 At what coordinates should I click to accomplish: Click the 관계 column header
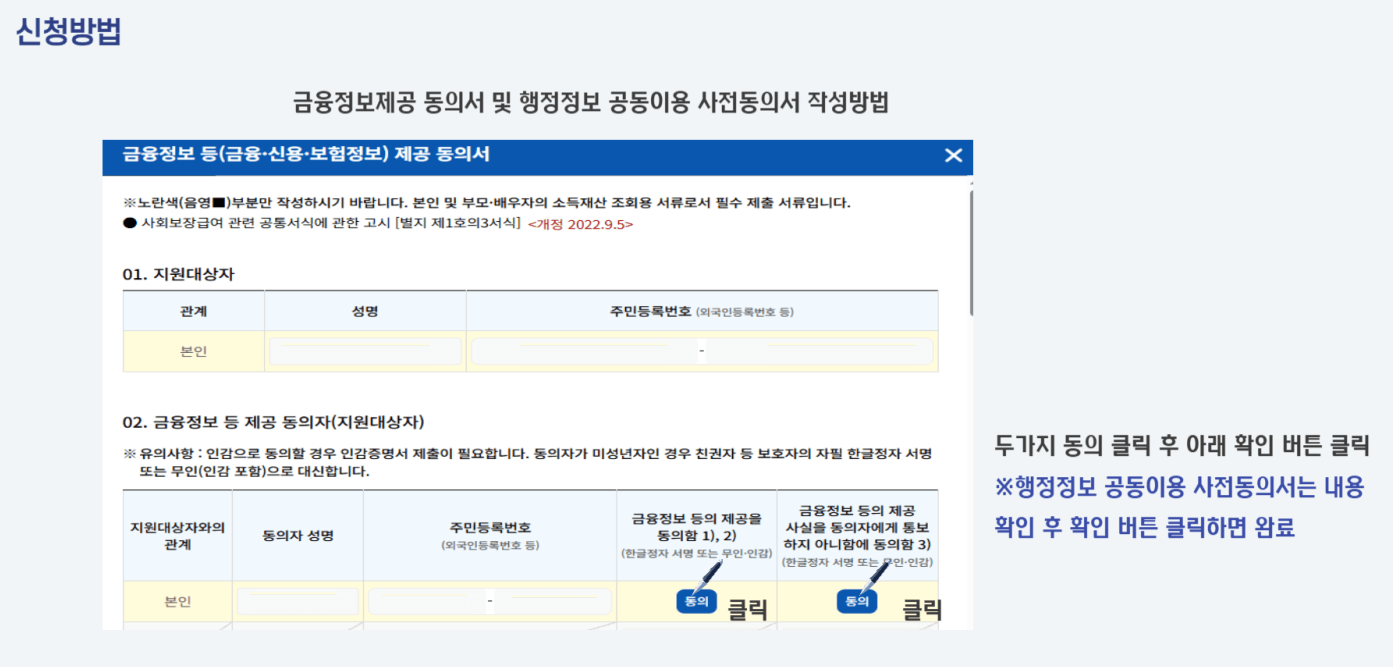[193, 310]
